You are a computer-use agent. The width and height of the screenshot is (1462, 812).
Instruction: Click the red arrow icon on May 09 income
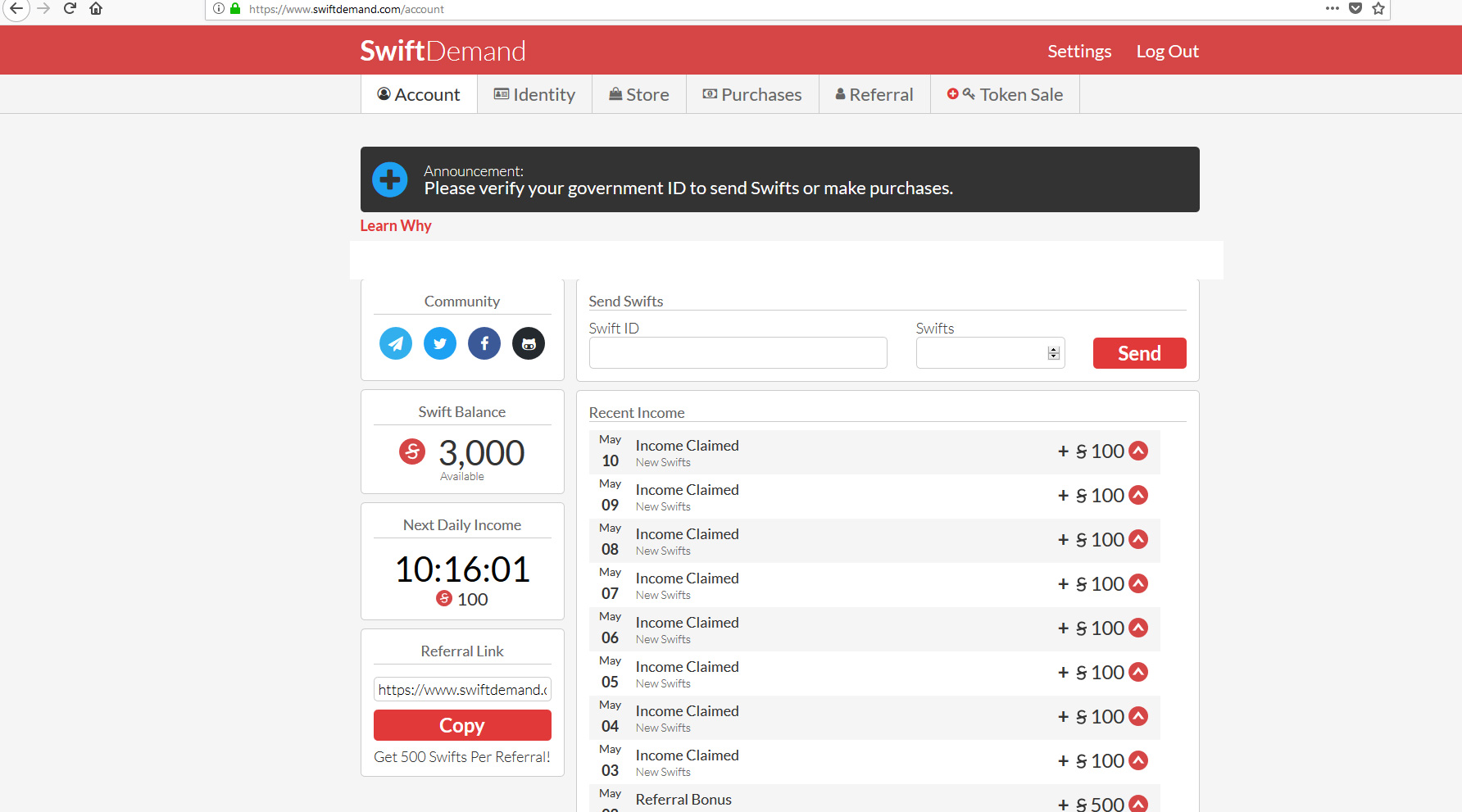1138,495
